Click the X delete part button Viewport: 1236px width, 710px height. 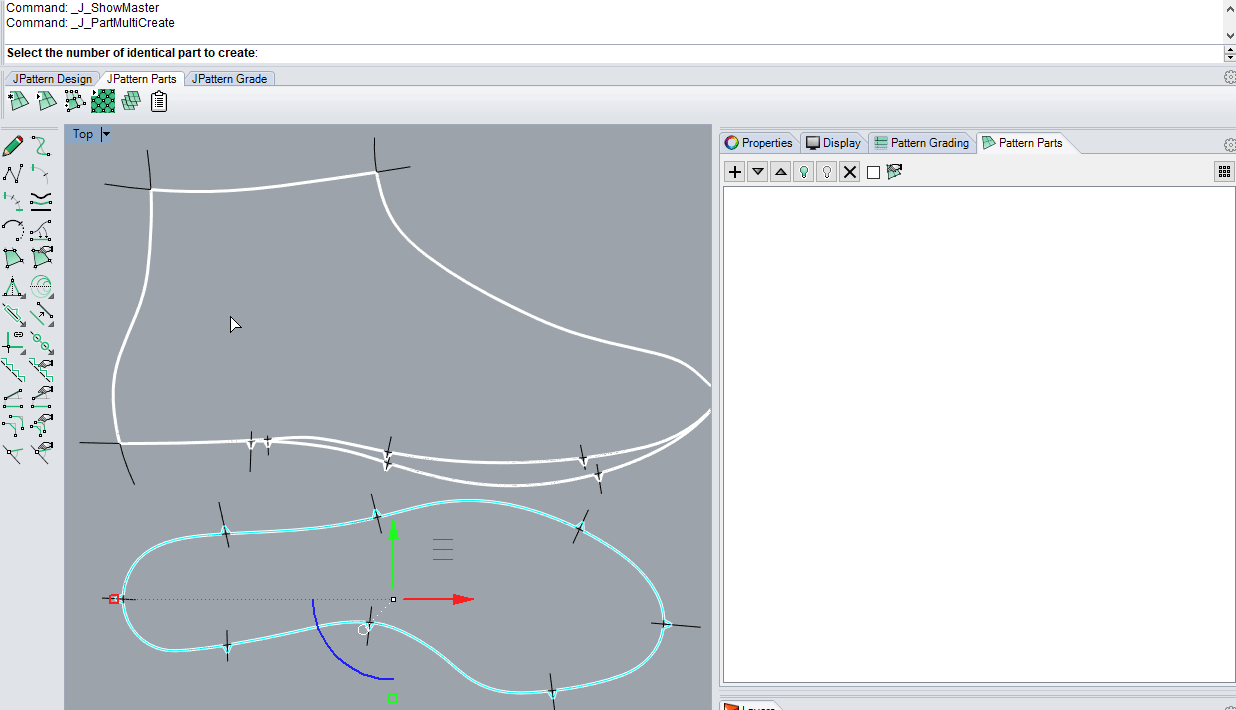pyautogui.click(x=850, y=172)
